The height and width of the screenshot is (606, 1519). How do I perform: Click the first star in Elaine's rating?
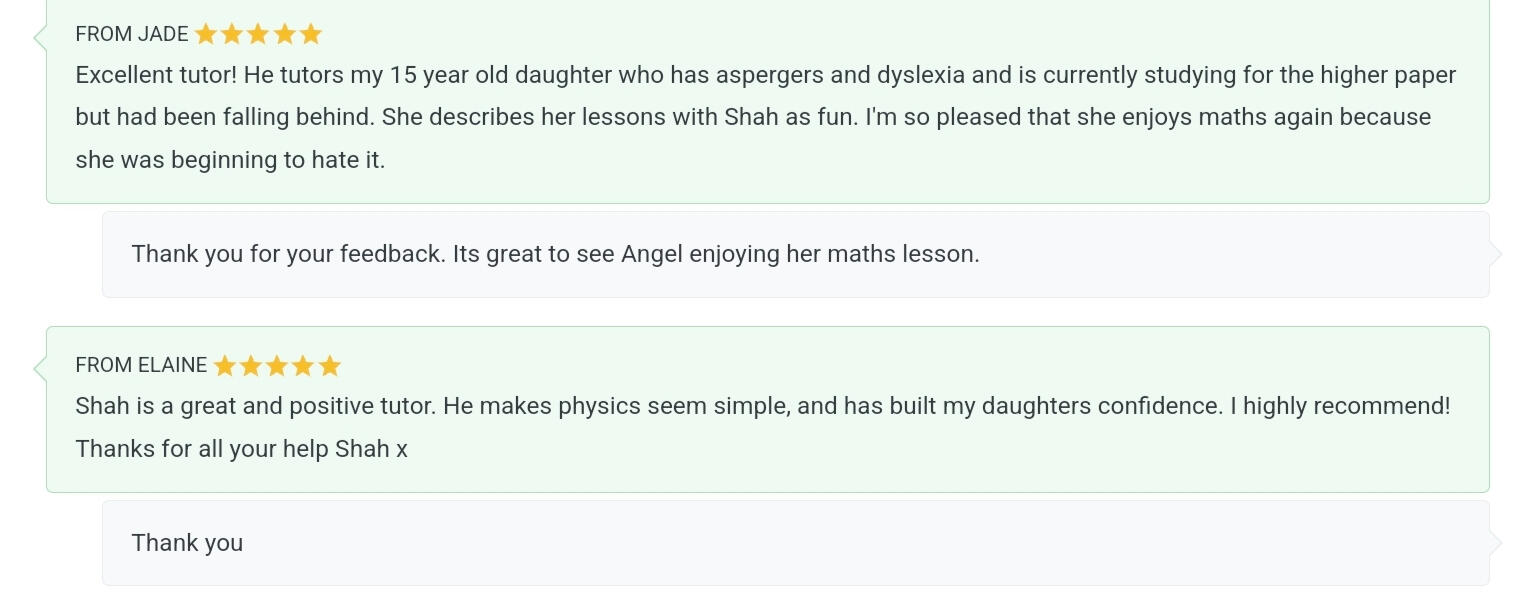click(x=225, y=366)
